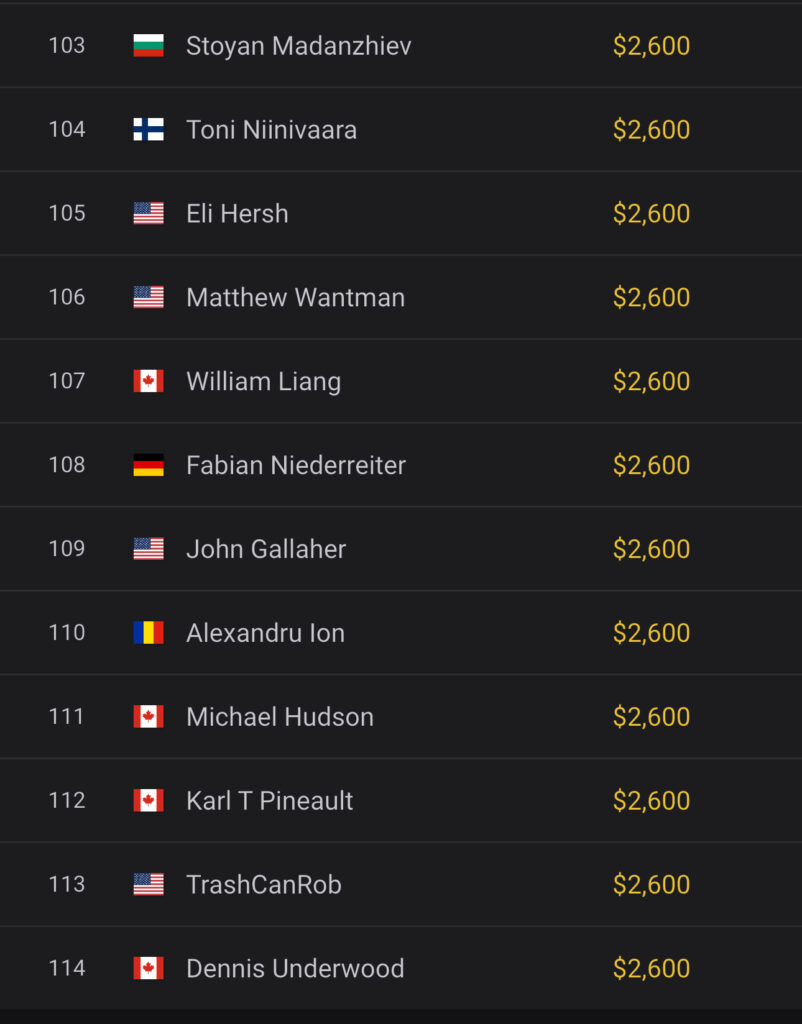Screen dimensions: 802x1024
Task: Select the US flag beside John Gallaher
Action: (x=148, y=549)
